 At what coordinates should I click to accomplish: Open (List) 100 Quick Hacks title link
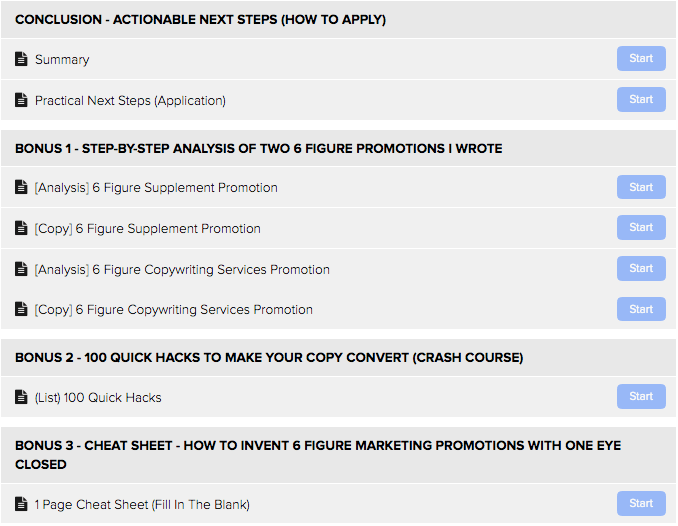tap(98, 398)
